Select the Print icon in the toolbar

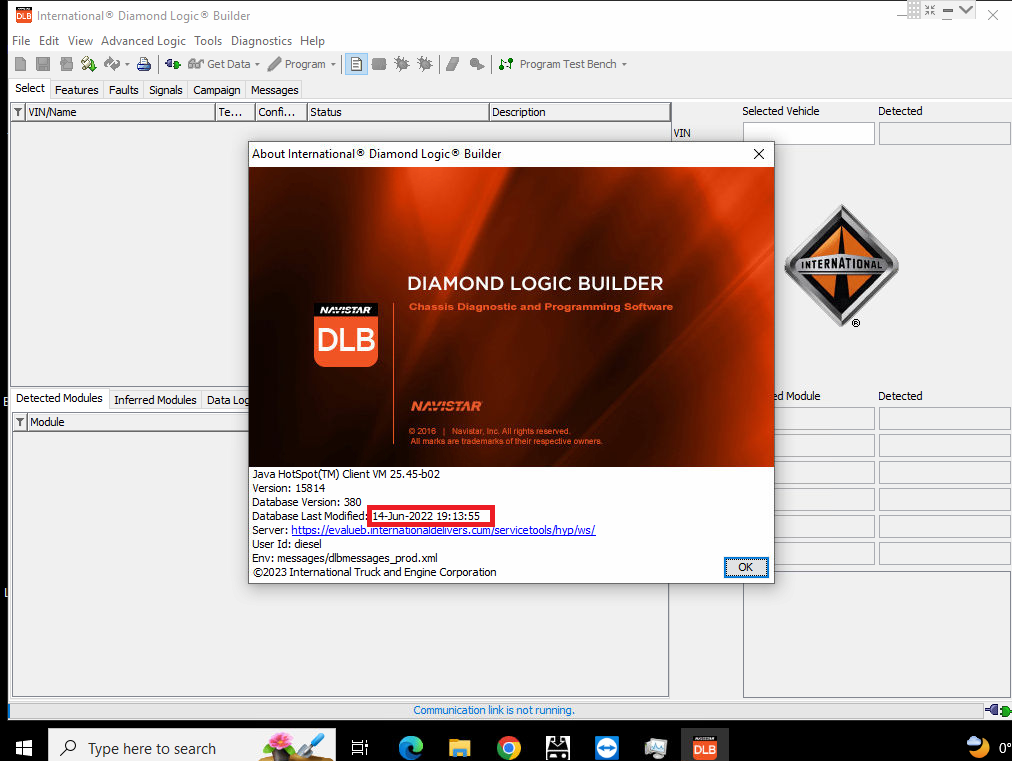(x=145, y=63)
